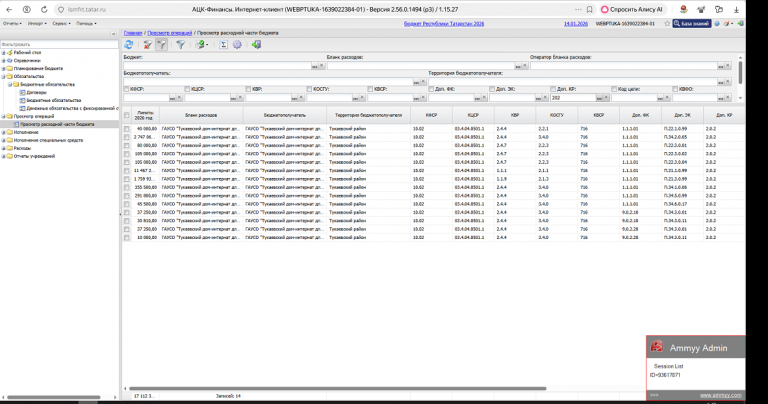This screenshot has height=404, width=768.
Task: Expand Планирование бюджета tree node
Action: (3, 69)
